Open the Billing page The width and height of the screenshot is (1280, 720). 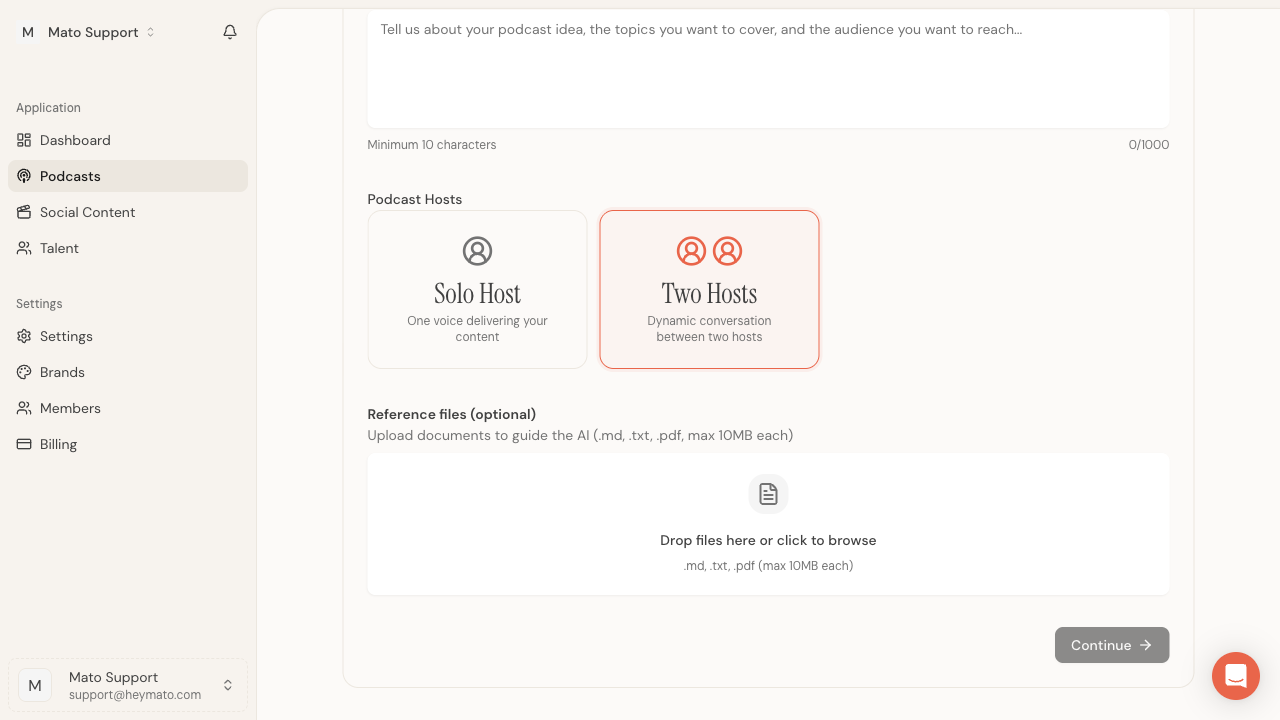(128, 444)
